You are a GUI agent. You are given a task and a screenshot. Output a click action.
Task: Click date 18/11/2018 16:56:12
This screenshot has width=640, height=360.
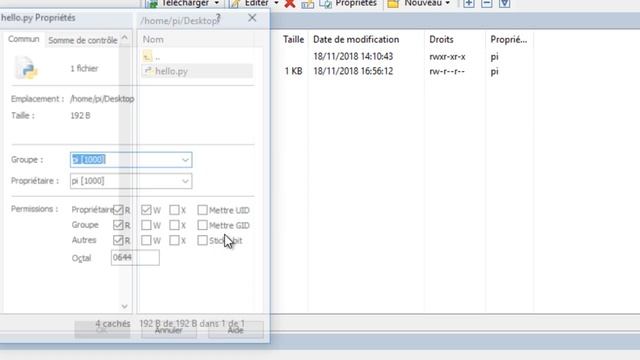click(353, 71)
